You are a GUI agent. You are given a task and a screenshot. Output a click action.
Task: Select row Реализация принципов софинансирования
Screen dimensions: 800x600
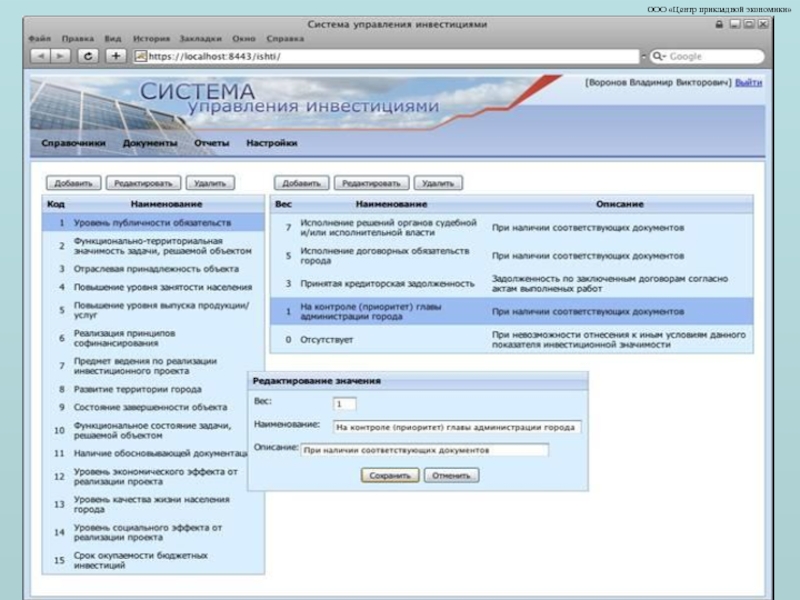(x=153, y=338)
